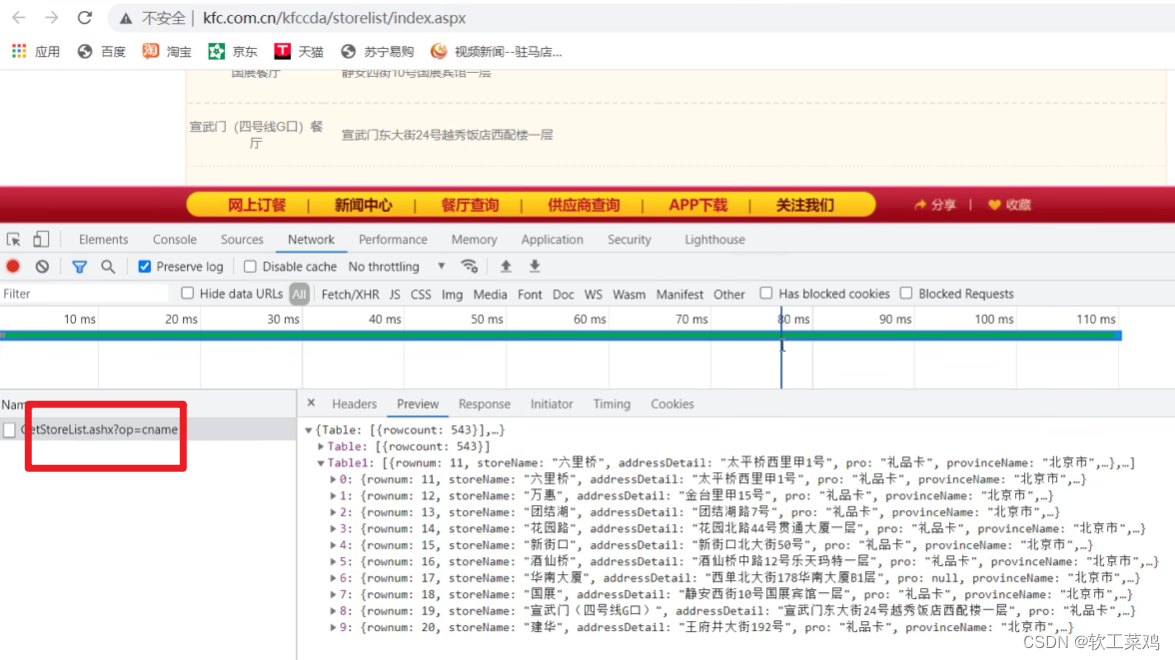Click the APP下载 link
The width and height of the screenshot is (1175, 660).
click(x=698, y=205)
